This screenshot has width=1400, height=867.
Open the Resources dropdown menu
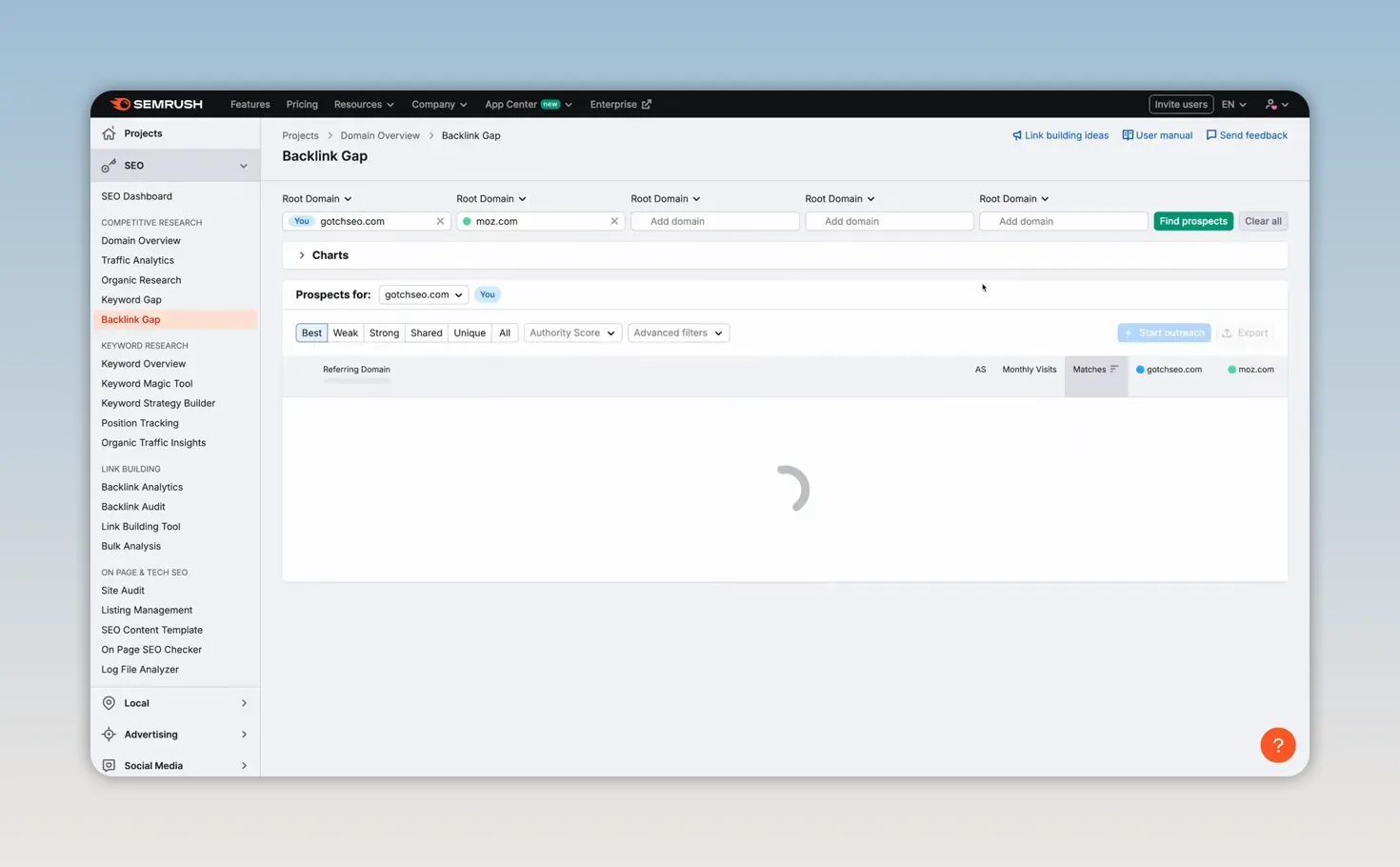point(363,105)
